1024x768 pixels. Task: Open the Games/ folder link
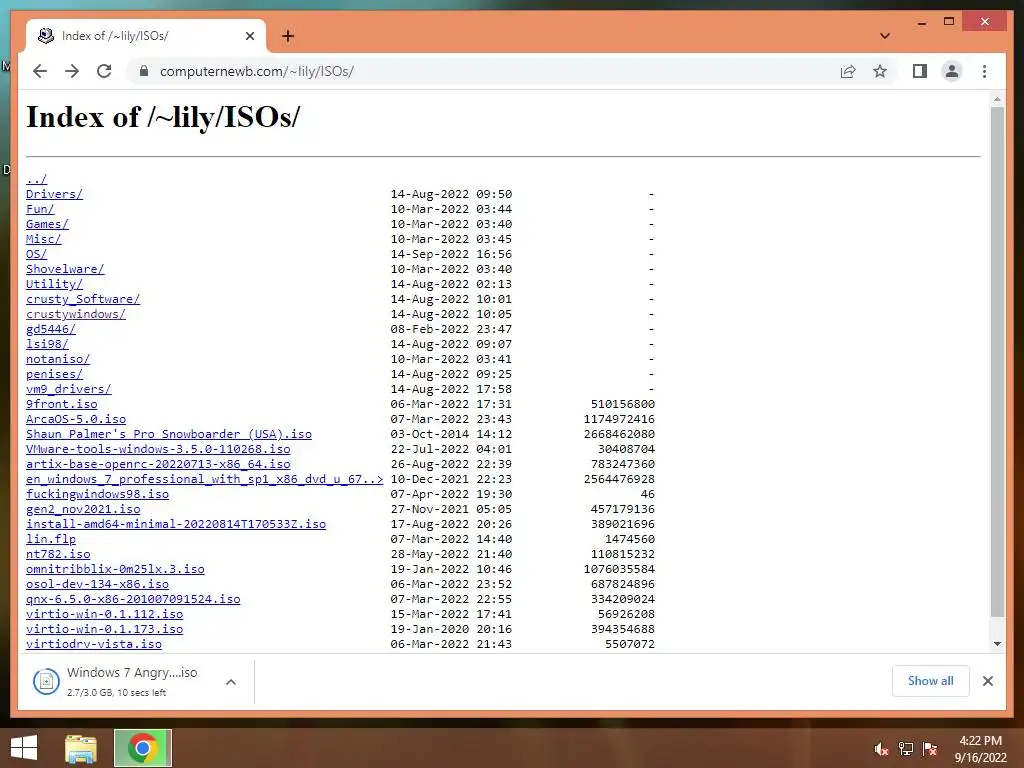point(47,224)
